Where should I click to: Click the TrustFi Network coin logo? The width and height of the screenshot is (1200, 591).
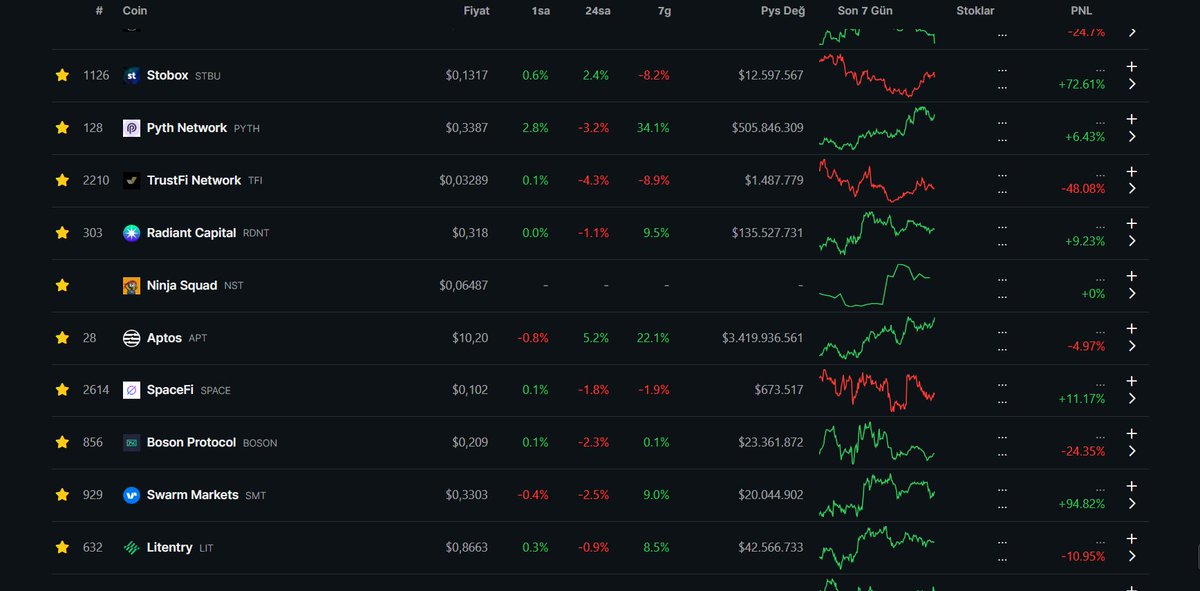click(x=131, y=180)
